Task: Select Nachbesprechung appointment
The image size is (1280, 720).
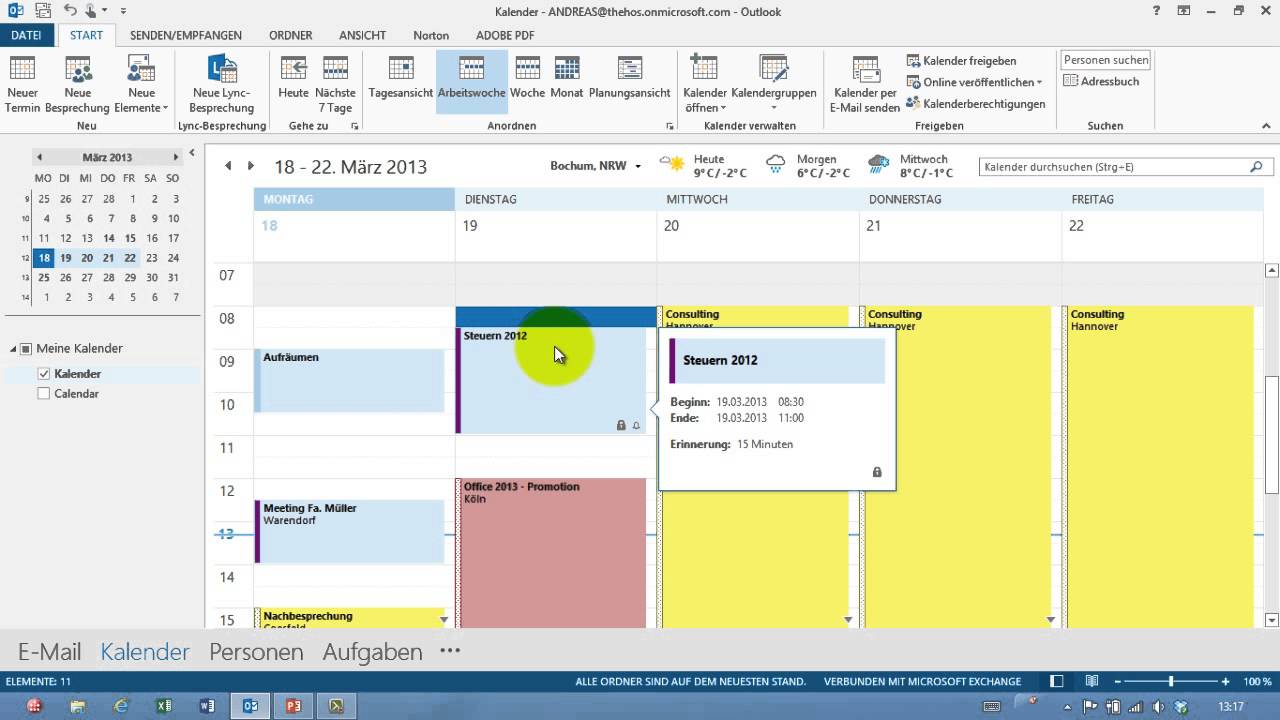Action: coord(349,618)
